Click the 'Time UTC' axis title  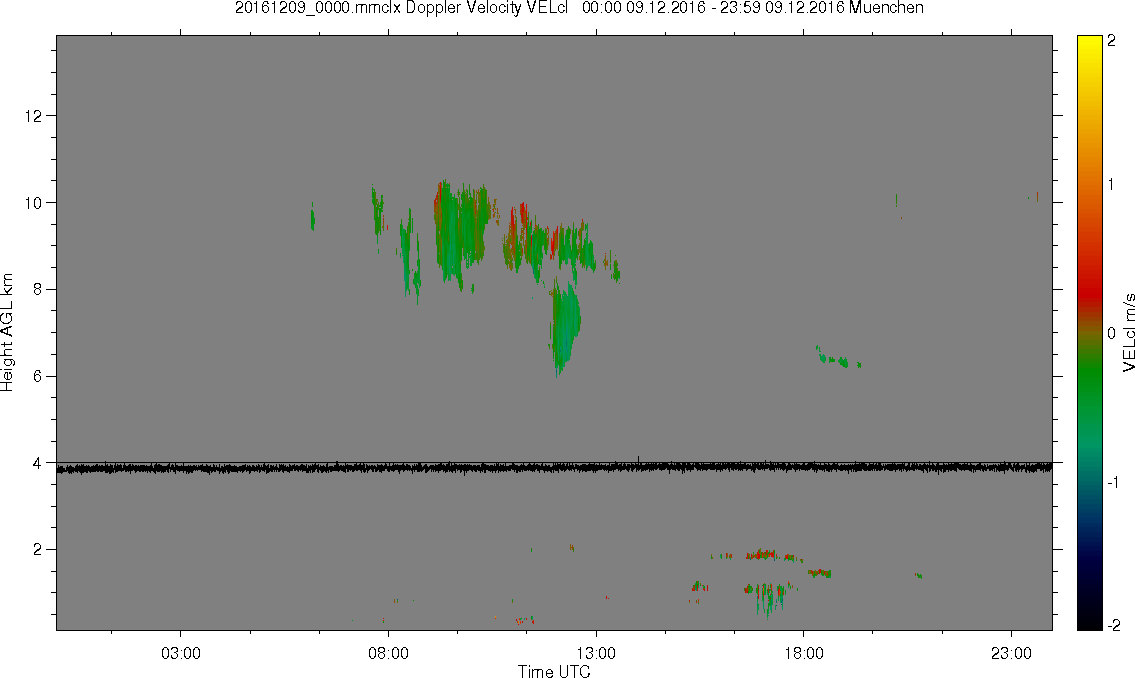coord(554,671)
